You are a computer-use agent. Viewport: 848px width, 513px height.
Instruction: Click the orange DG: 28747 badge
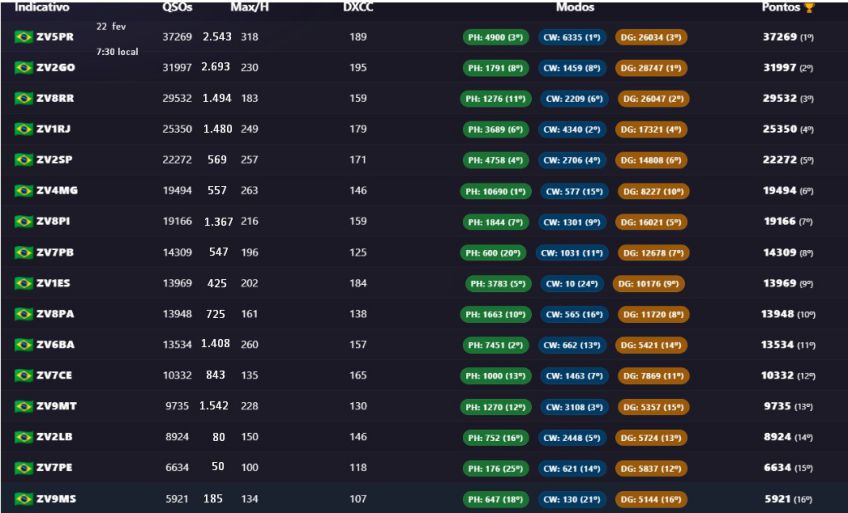pyautogui.click(x=651, y=68)
